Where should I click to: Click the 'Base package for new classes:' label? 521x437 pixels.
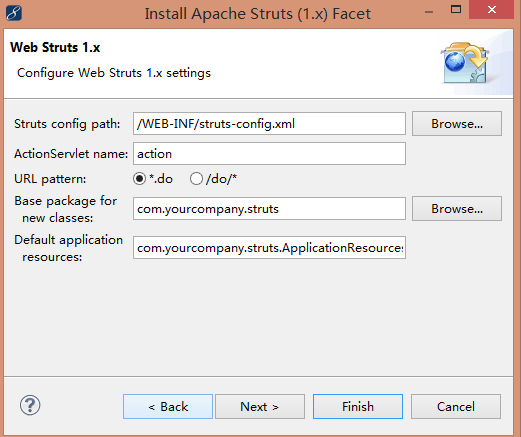pyautogui.click(x=66, y=209)
